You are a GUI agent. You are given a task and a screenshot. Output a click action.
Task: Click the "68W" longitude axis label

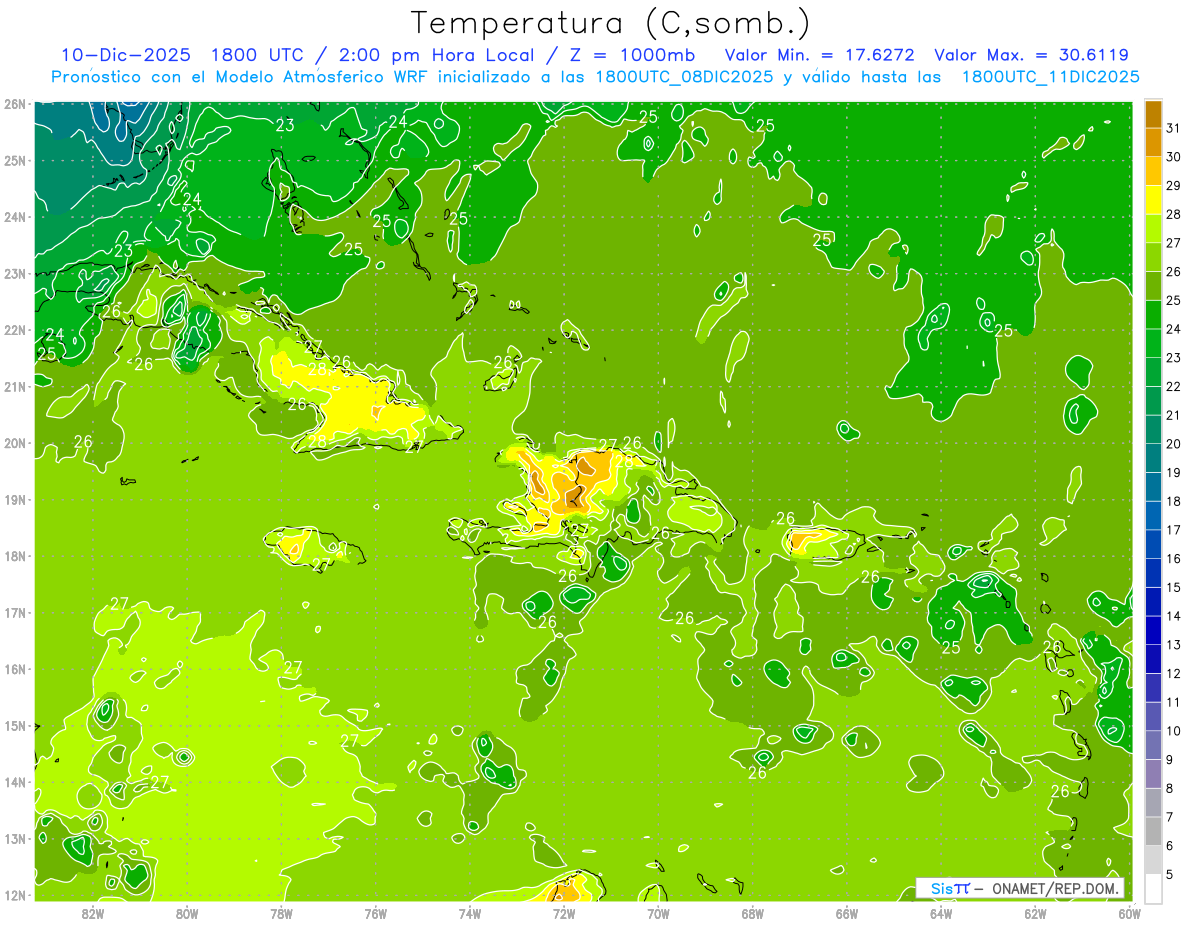coord(753,913)
